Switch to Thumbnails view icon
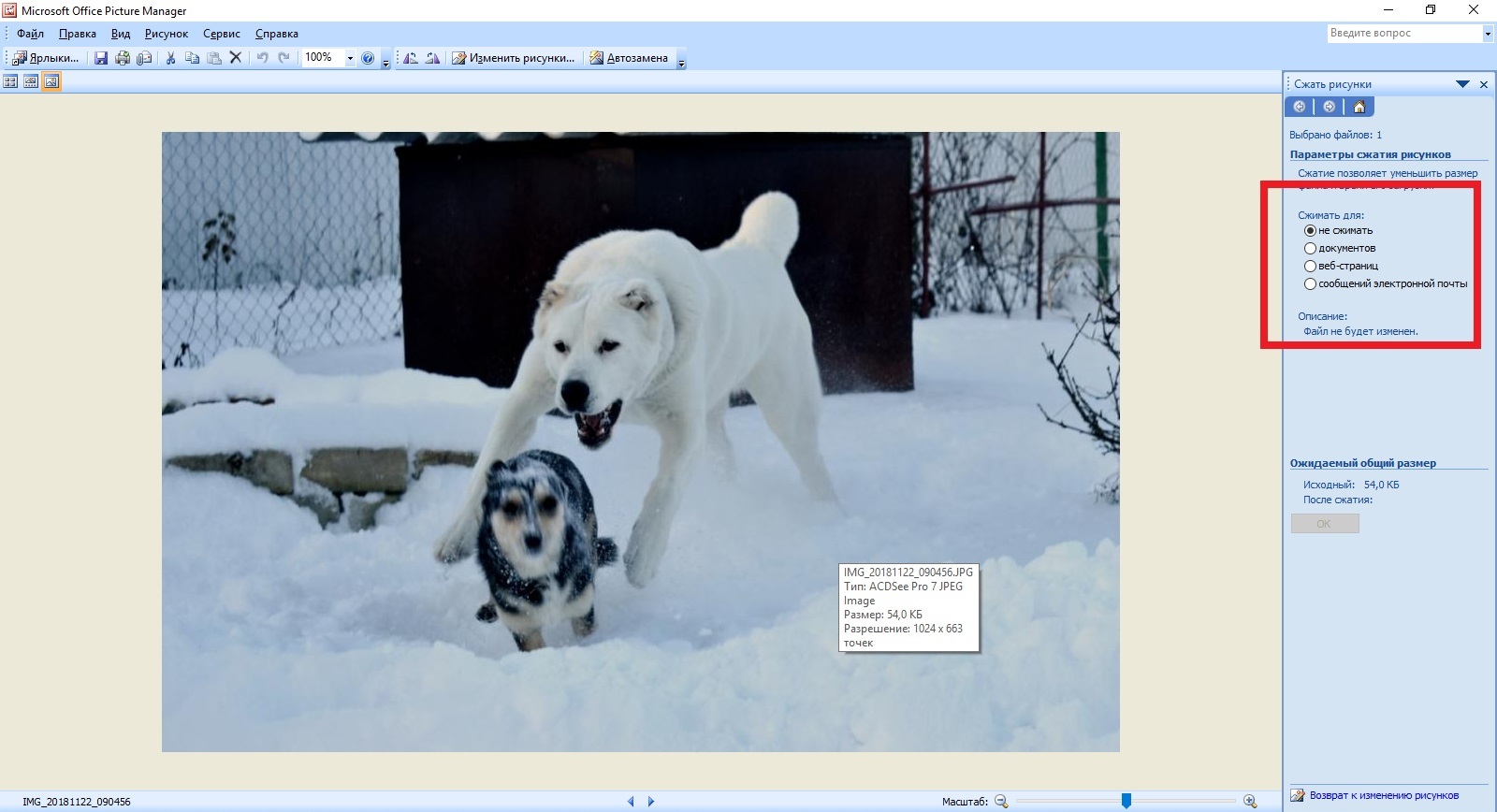 [x=10, y=81]
